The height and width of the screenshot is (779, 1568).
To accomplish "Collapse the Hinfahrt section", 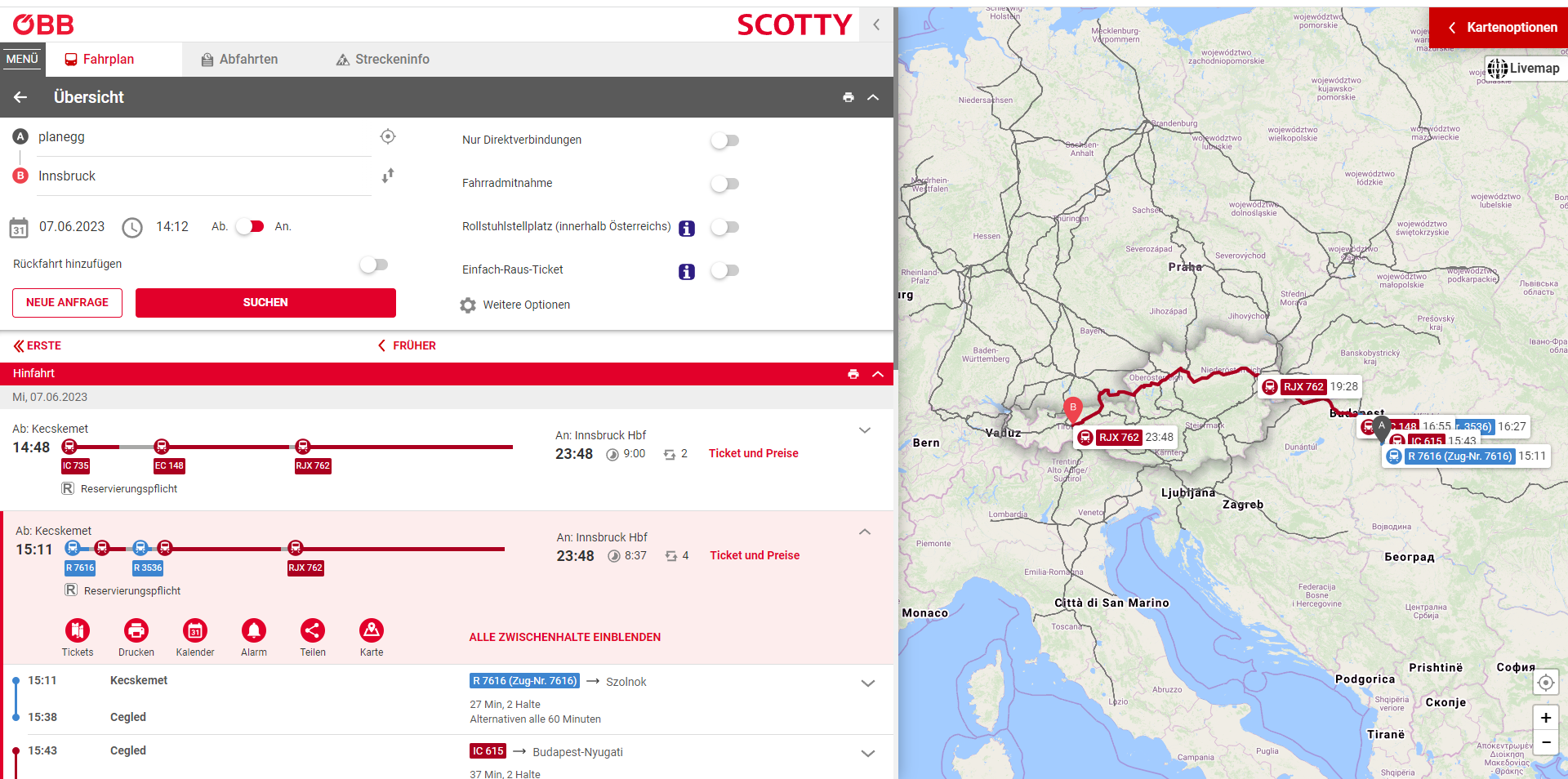I will pos(878,374).
